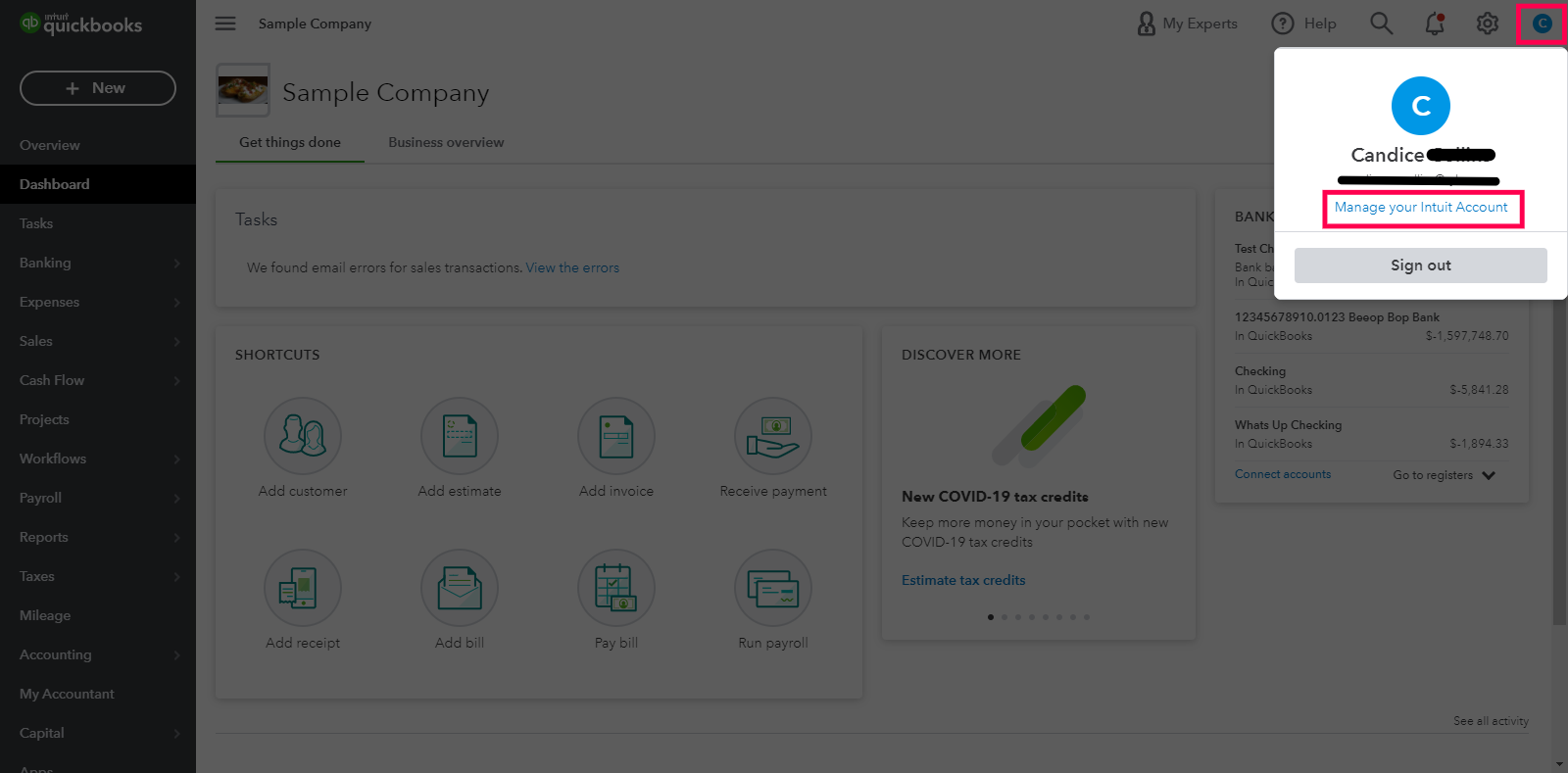Expand the Workflows sidebar chevron
The image size is (1568, 773).
(x=176, y=459)
